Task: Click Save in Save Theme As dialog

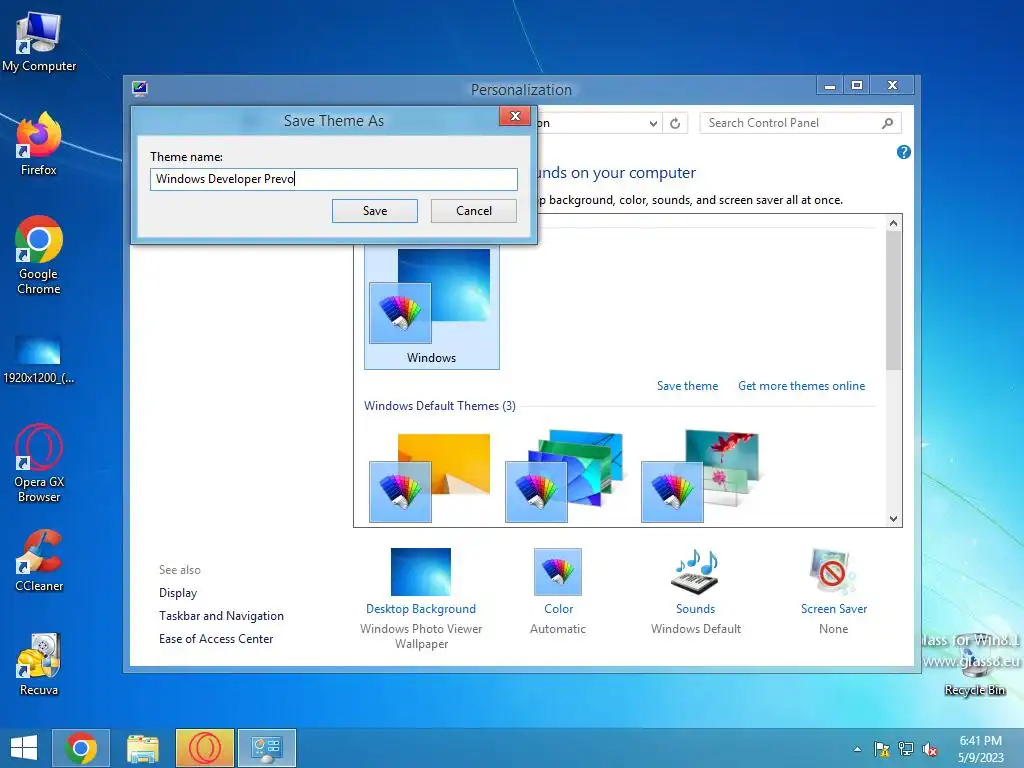Action: pyautogui.click(x=375, y=211)
